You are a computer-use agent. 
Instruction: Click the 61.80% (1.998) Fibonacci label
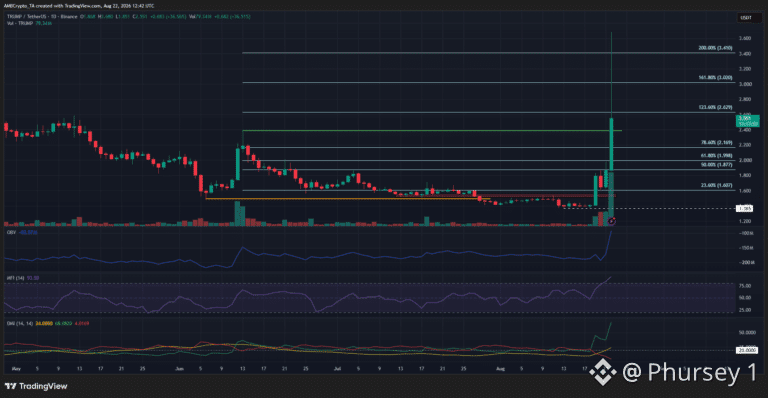(x=717, y=156)
